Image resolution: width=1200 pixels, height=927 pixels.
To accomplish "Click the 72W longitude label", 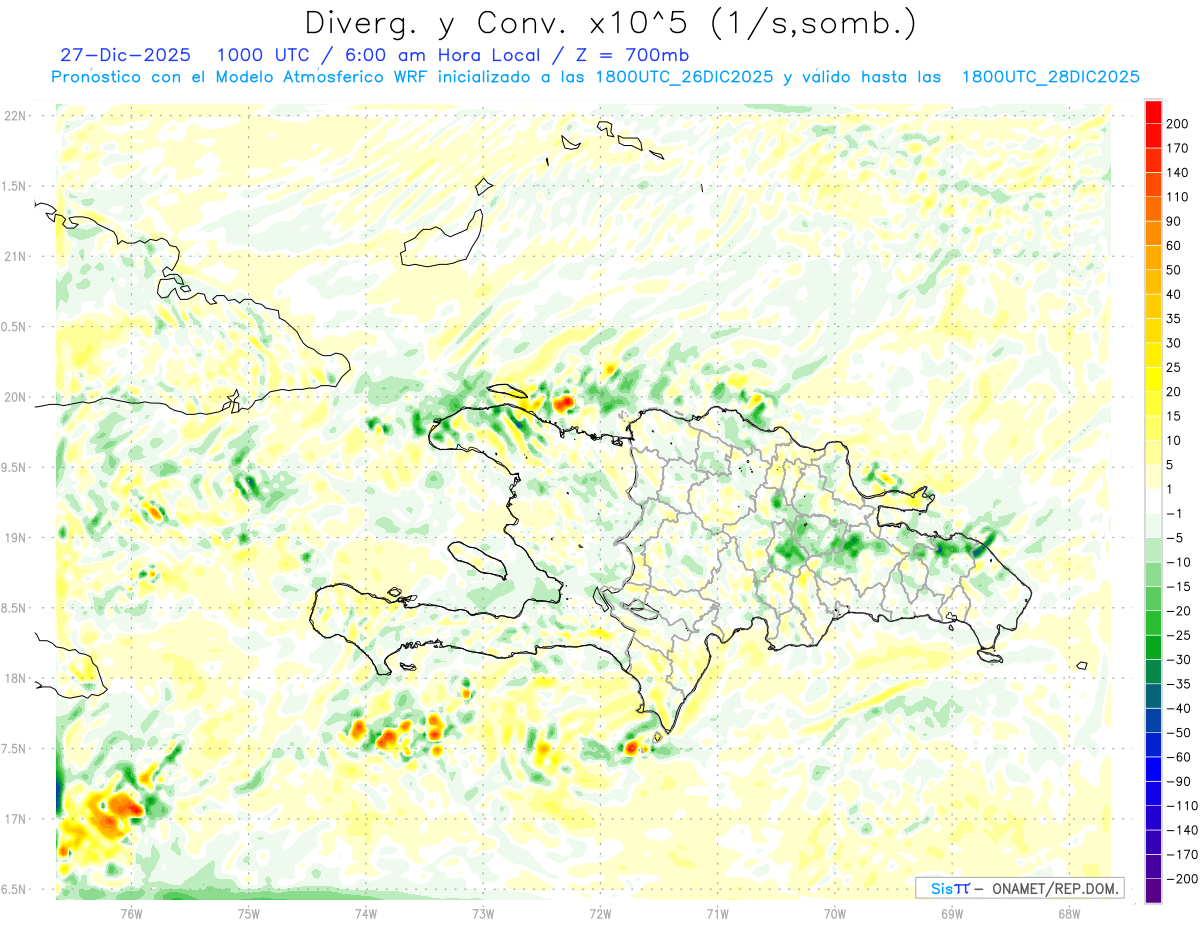I will tap(600, 914).
